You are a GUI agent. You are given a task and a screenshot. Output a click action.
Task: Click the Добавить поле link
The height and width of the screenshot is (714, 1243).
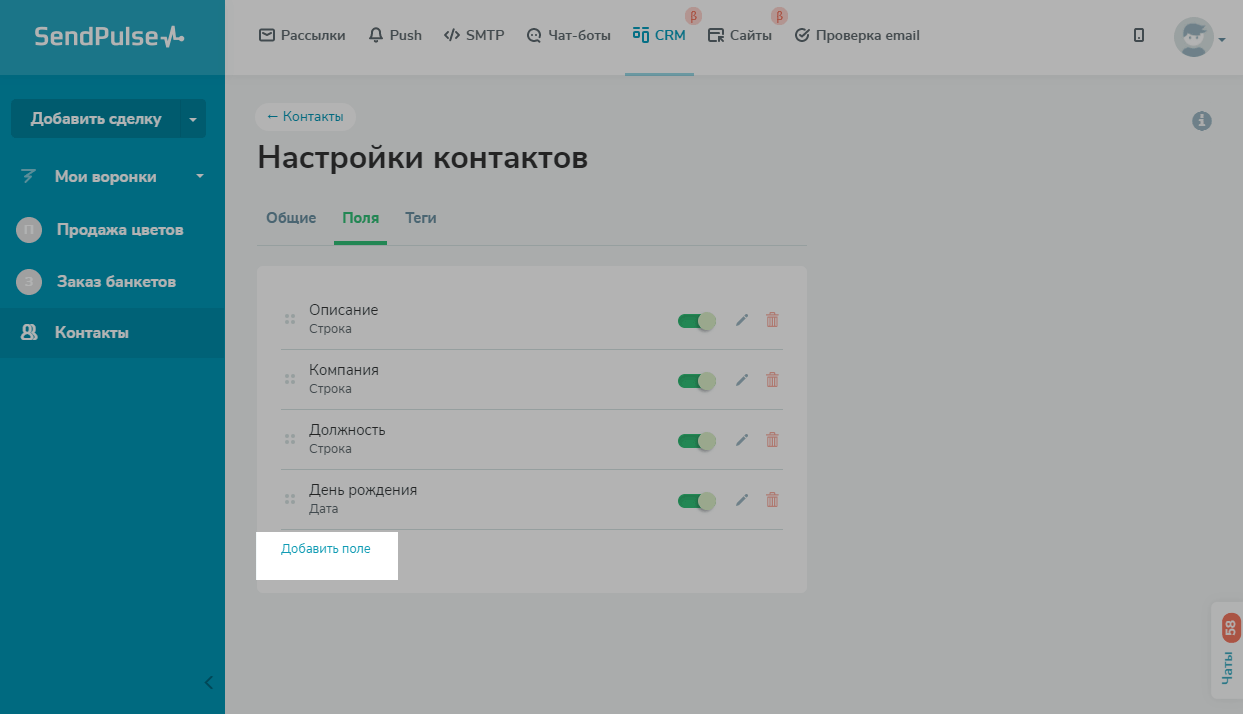pyautogui.click(x=326, y=549)
